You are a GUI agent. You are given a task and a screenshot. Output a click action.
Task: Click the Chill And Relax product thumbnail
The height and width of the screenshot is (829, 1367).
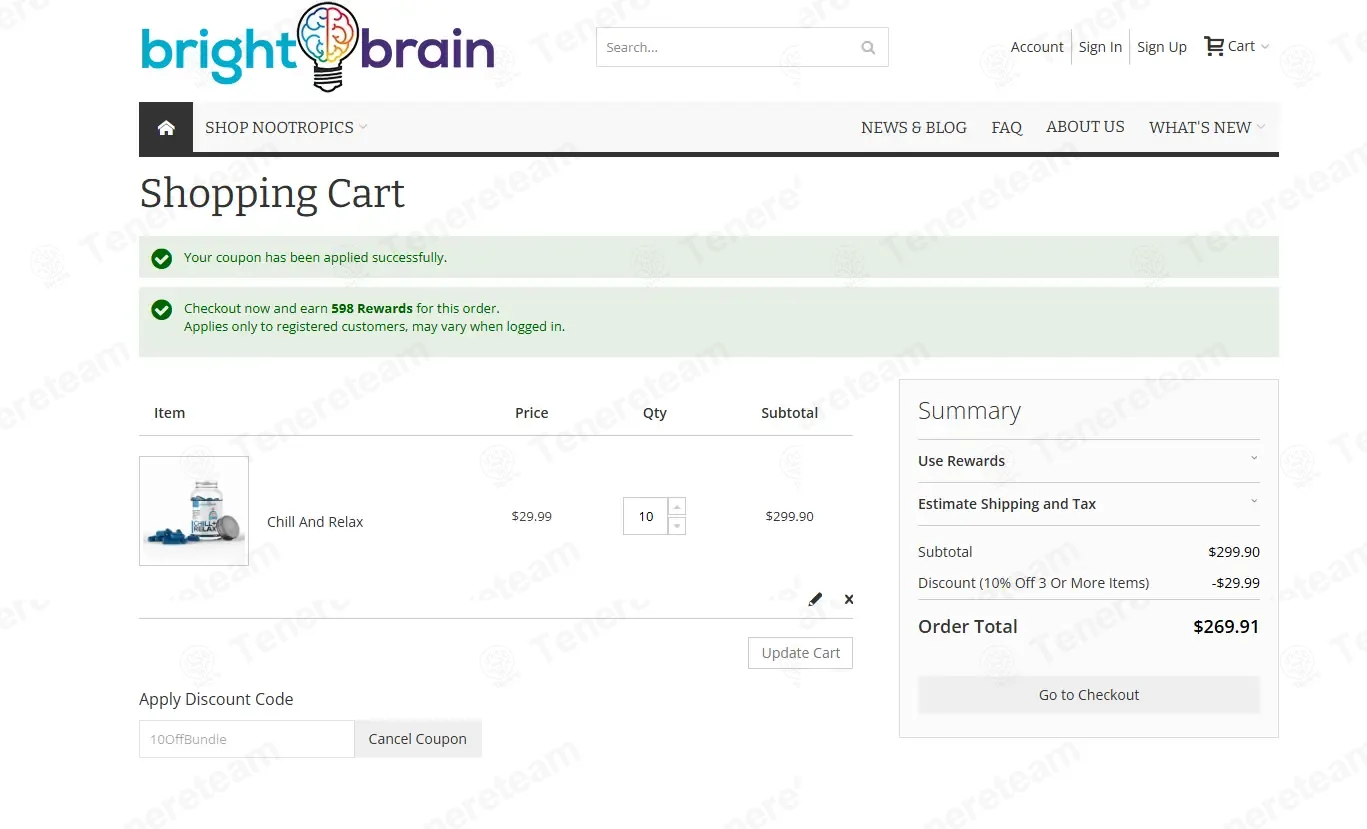click(194, 511)
